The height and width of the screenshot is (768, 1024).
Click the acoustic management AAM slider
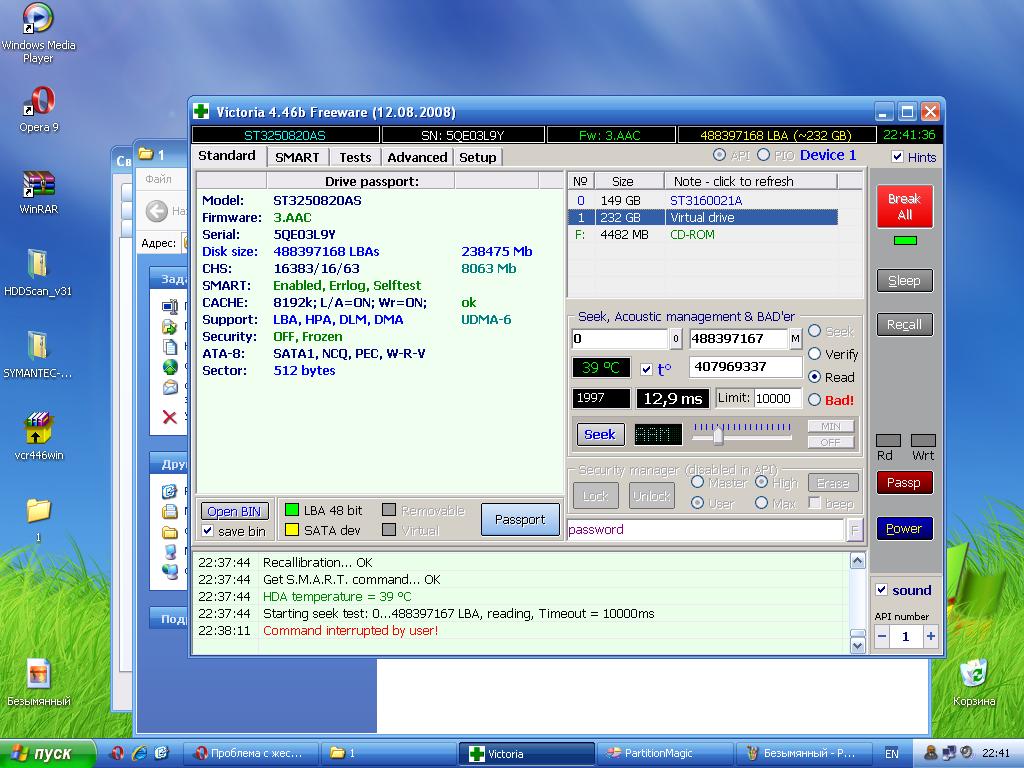click(717, 435)
